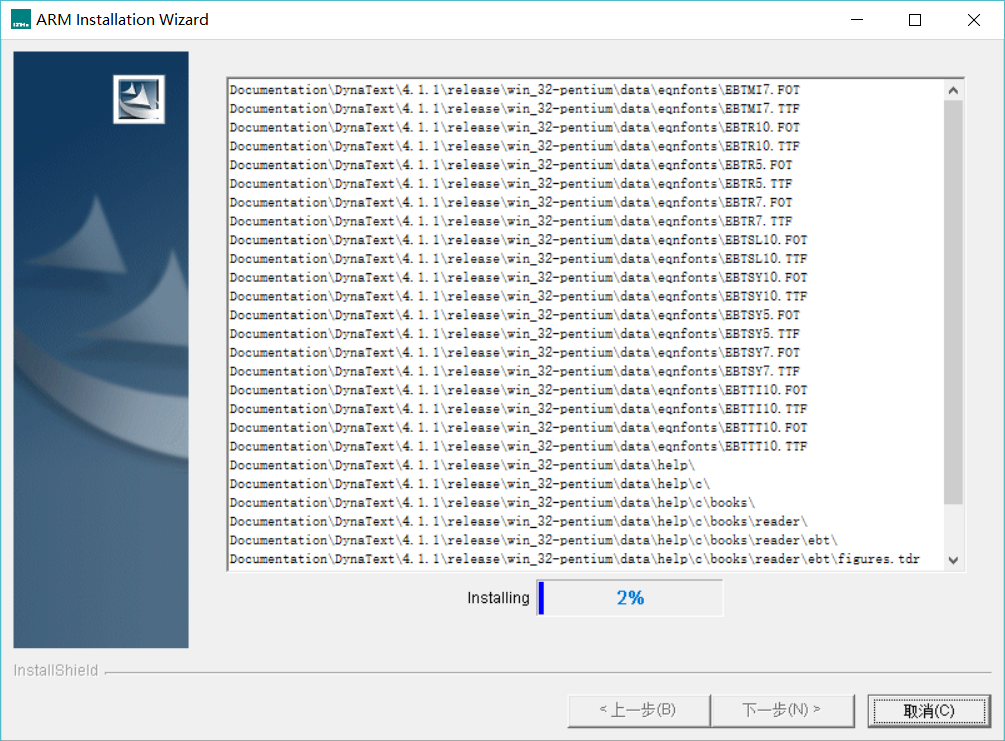Select the line ending with EBTSY5.TTF
1005x741 pixels.
(515, 333)
